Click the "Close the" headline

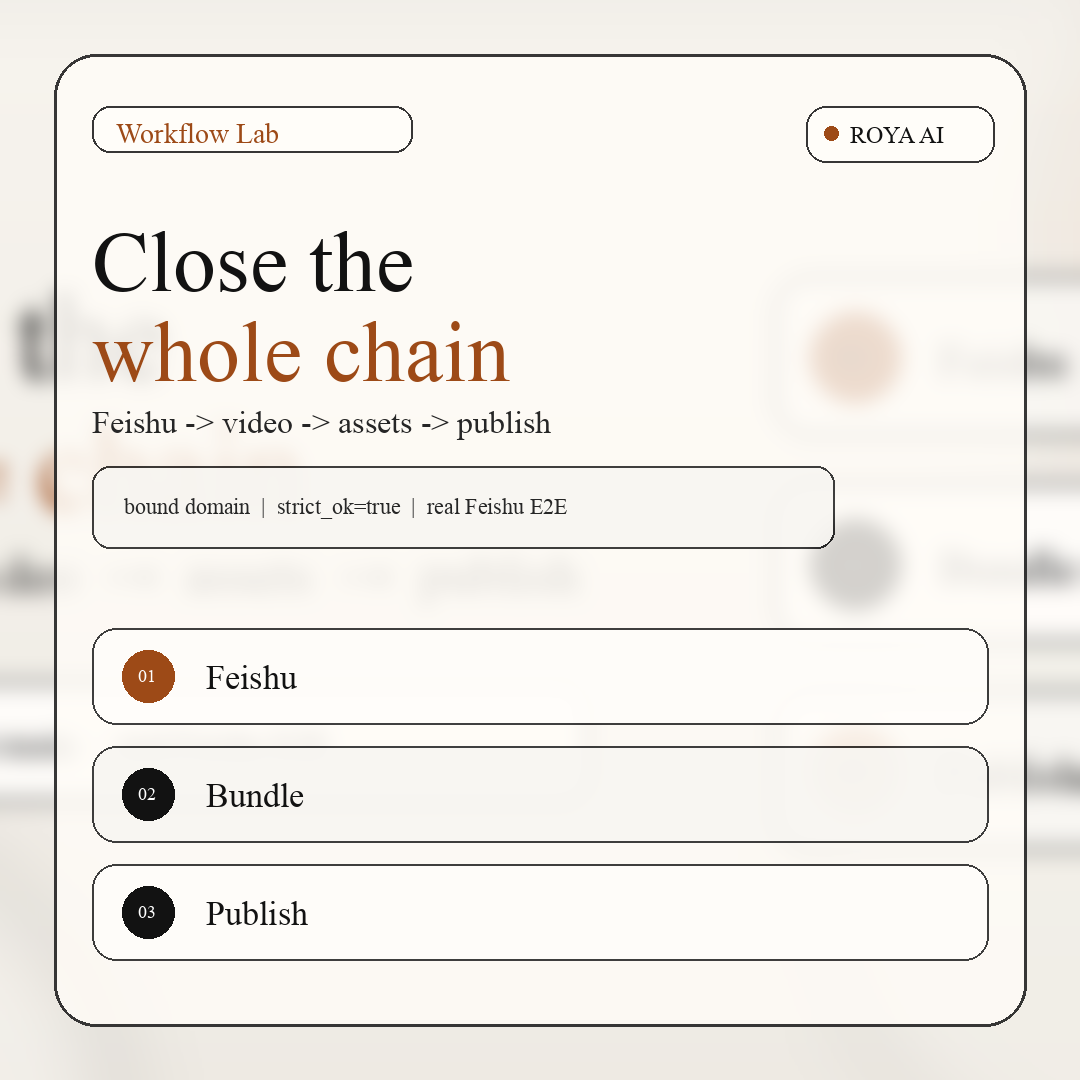click(253, 262)
